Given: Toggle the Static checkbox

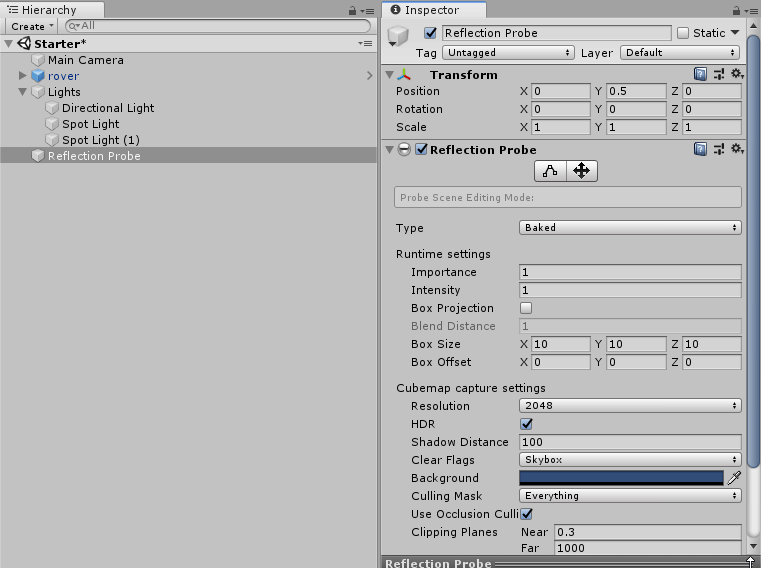Looking at the screenshot, I should pyautogui.click(x=683, y=33).
